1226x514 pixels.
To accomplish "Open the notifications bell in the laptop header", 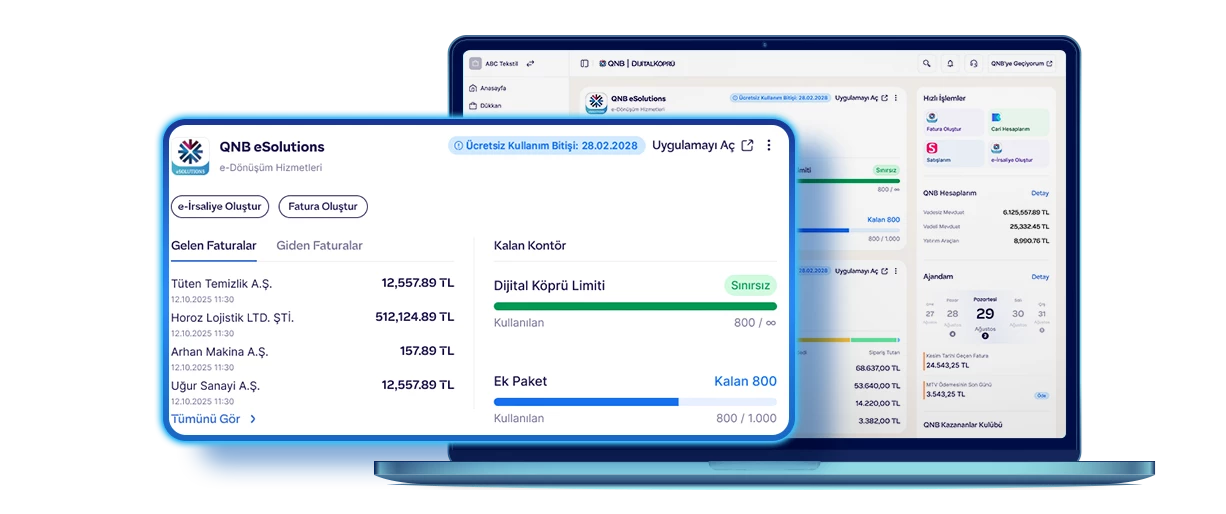I will click(x=950, y=63).
